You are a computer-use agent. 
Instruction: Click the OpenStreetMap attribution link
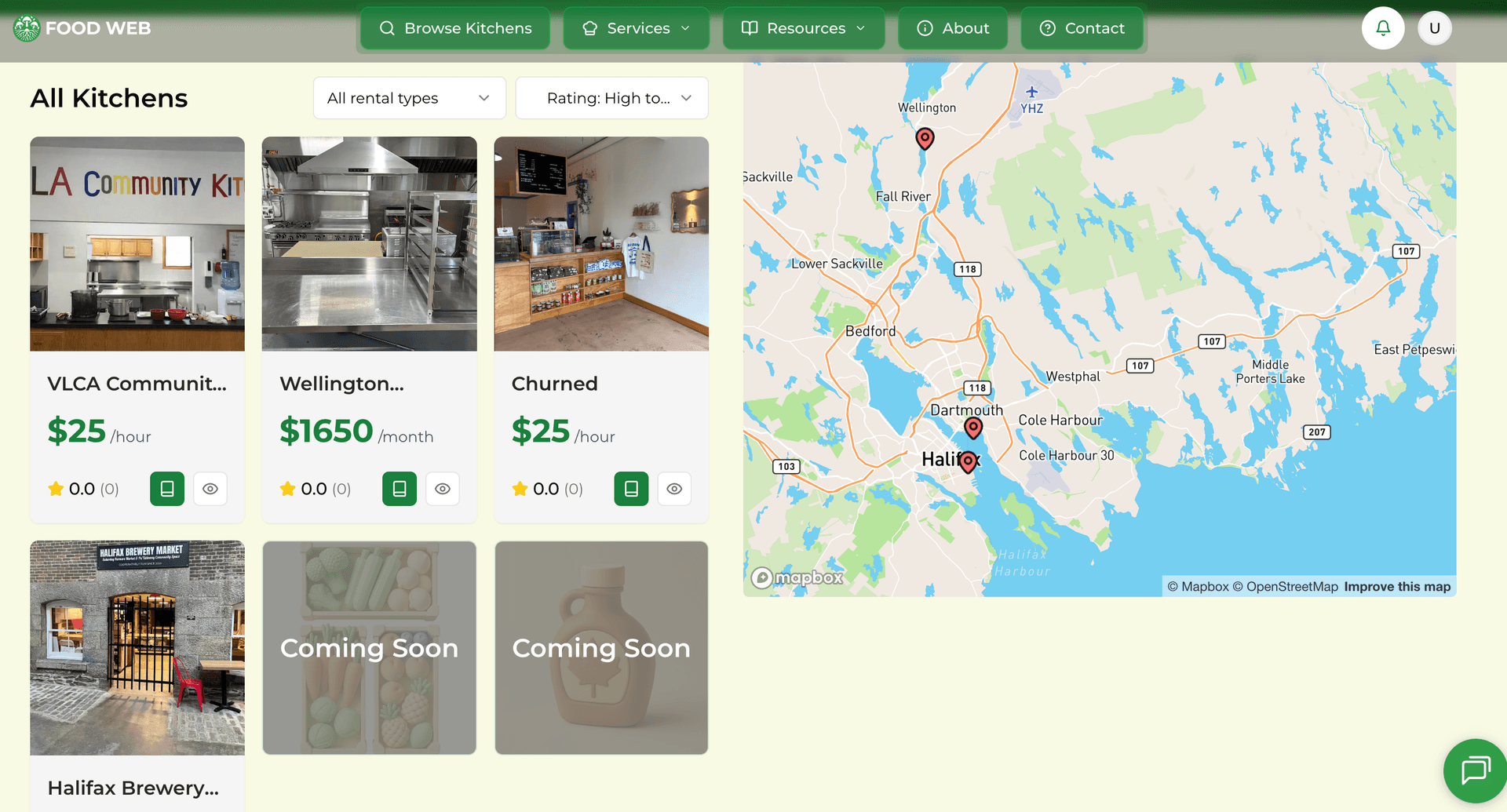point(1285,587)
